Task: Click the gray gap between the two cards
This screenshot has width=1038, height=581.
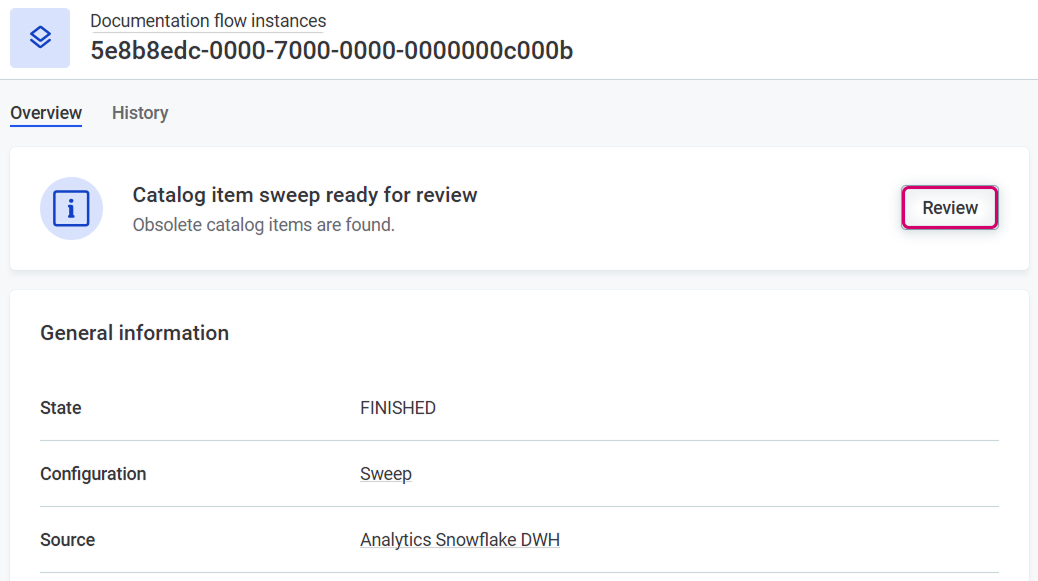Action: click(x=519, y=280)
